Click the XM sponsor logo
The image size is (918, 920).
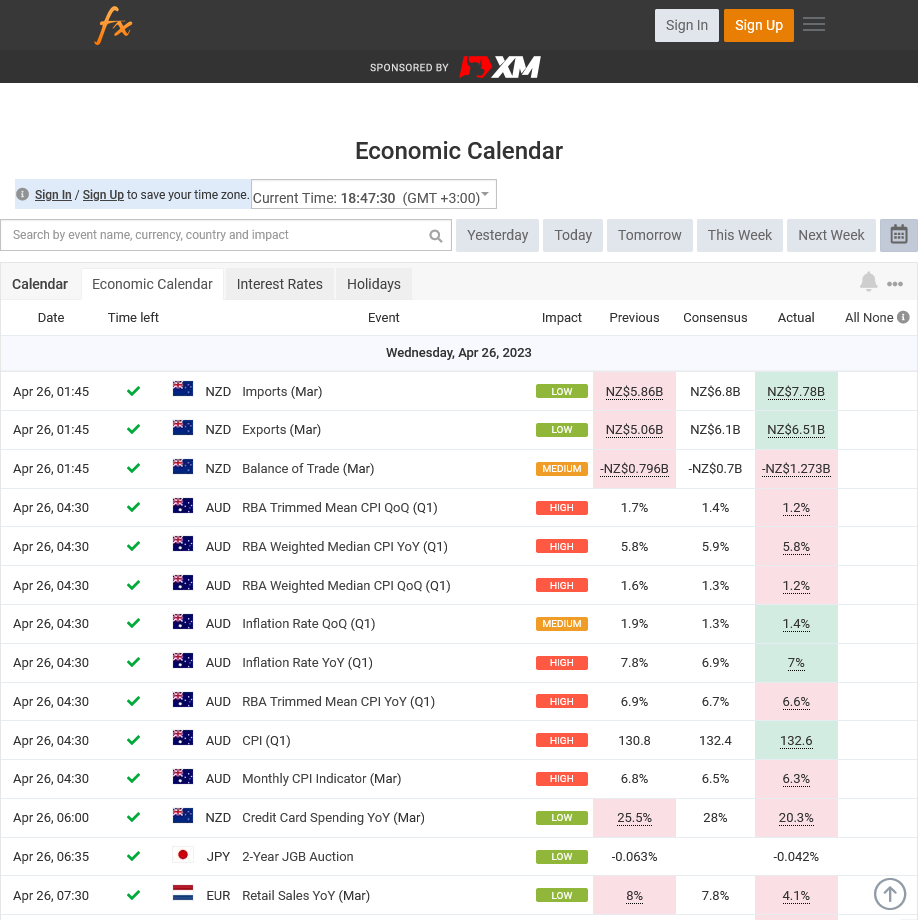point(498,67)
